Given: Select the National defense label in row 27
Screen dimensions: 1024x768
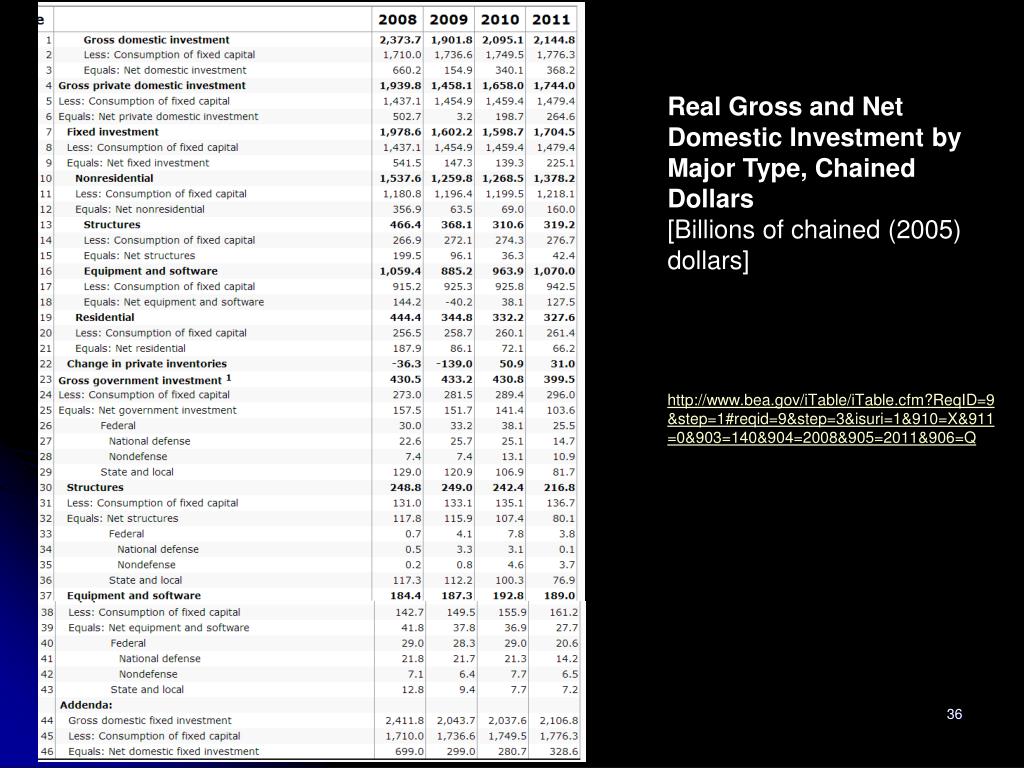Looking at the screenshot, I should [150, 441].
